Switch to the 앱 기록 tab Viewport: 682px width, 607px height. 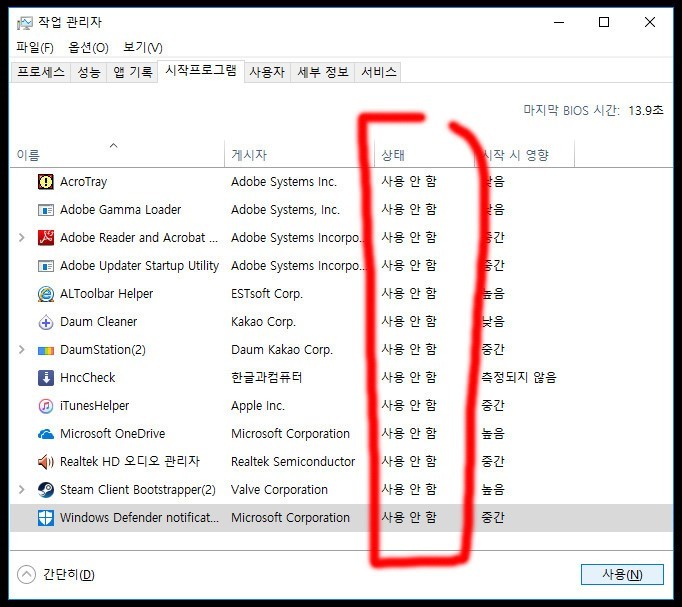132,72
